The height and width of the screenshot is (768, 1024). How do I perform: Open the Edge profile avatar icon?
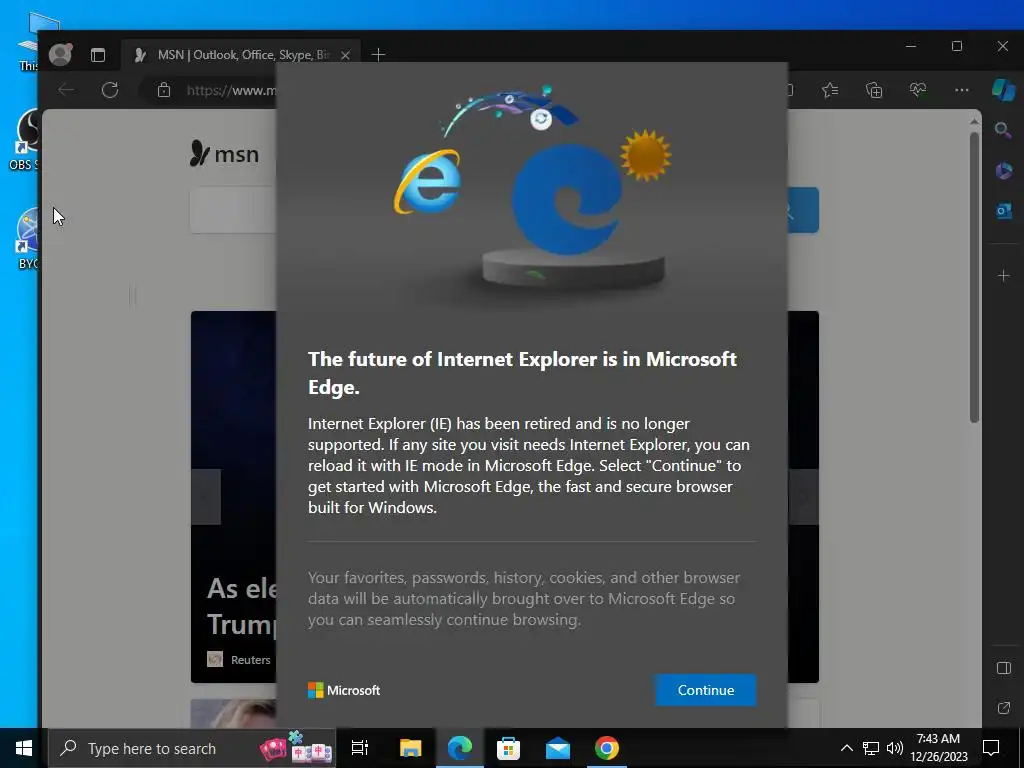60,54
